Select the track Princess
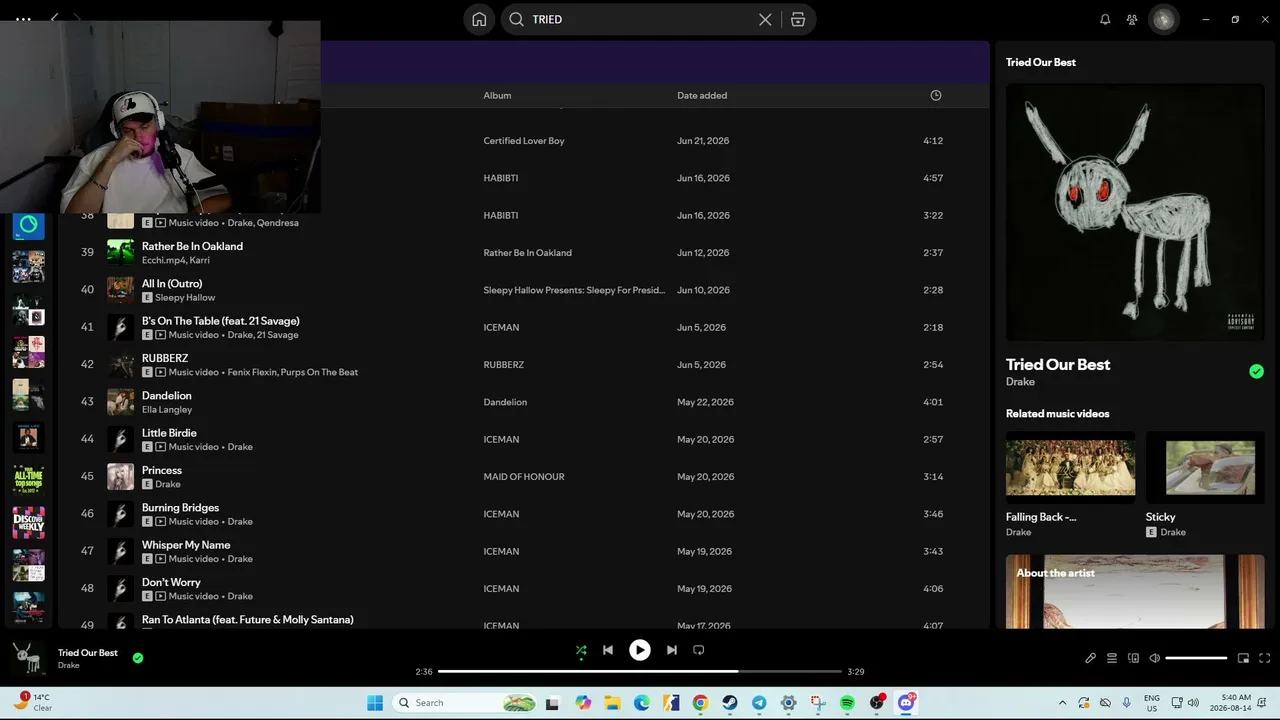The height and width of the screenshot is (720, 1280). (x=162, y=470)
